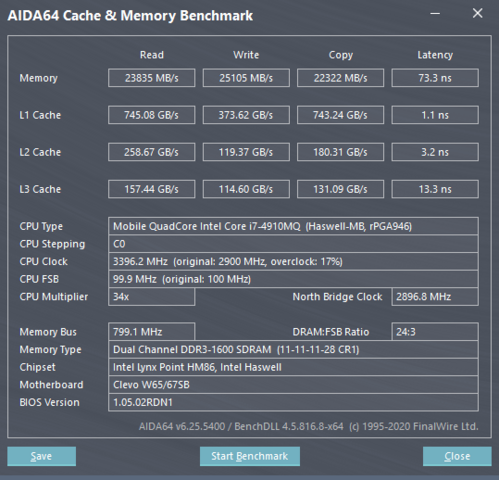
Task: Click the L3 Cache Latency 13.3 ns field
Action: 435,189
